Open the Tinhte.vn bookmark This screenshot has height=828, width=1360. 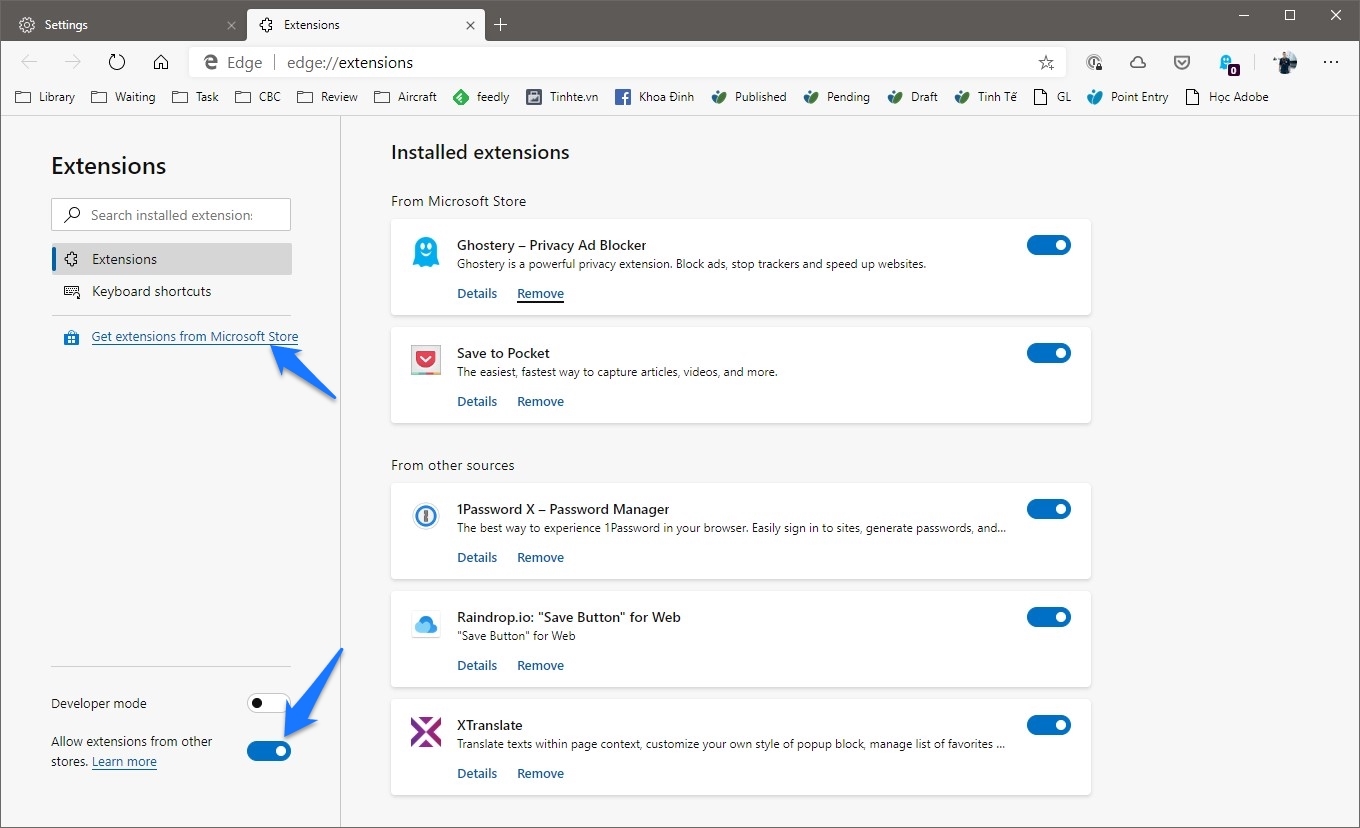click(x=562, y=97)
